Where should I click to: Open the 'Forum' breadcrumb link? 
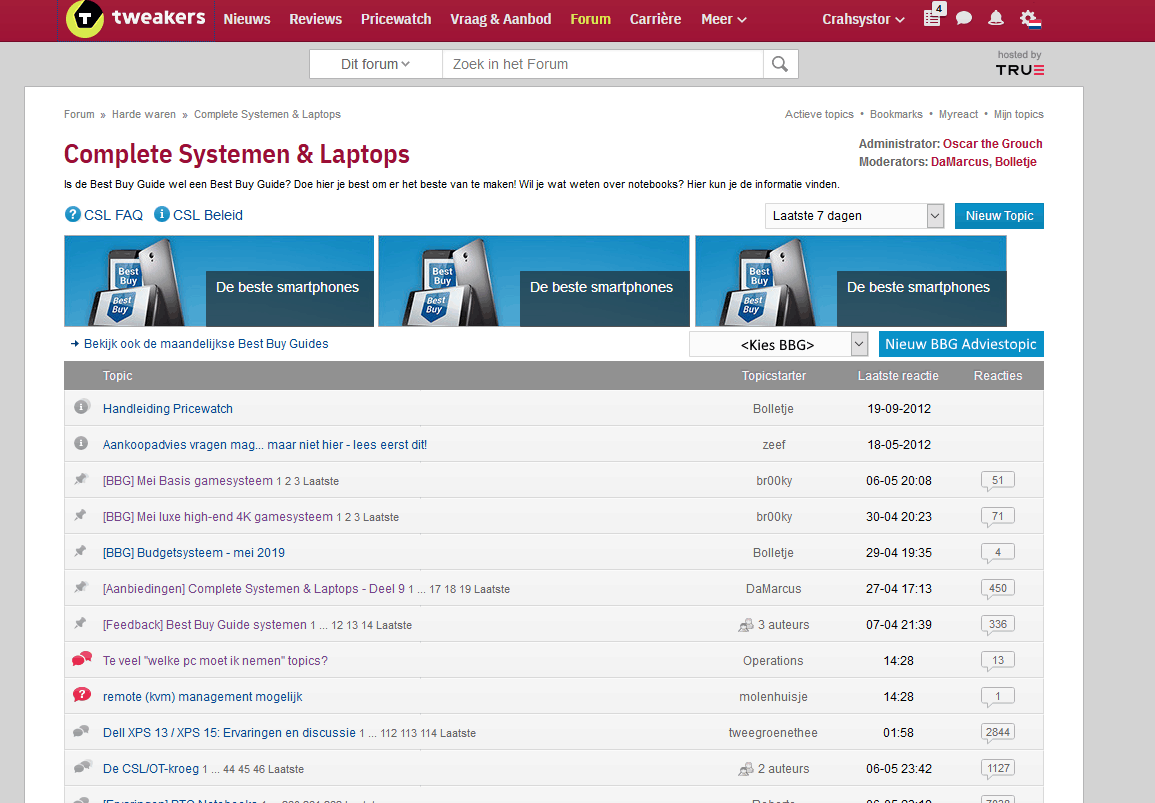[x=79, y=114]
